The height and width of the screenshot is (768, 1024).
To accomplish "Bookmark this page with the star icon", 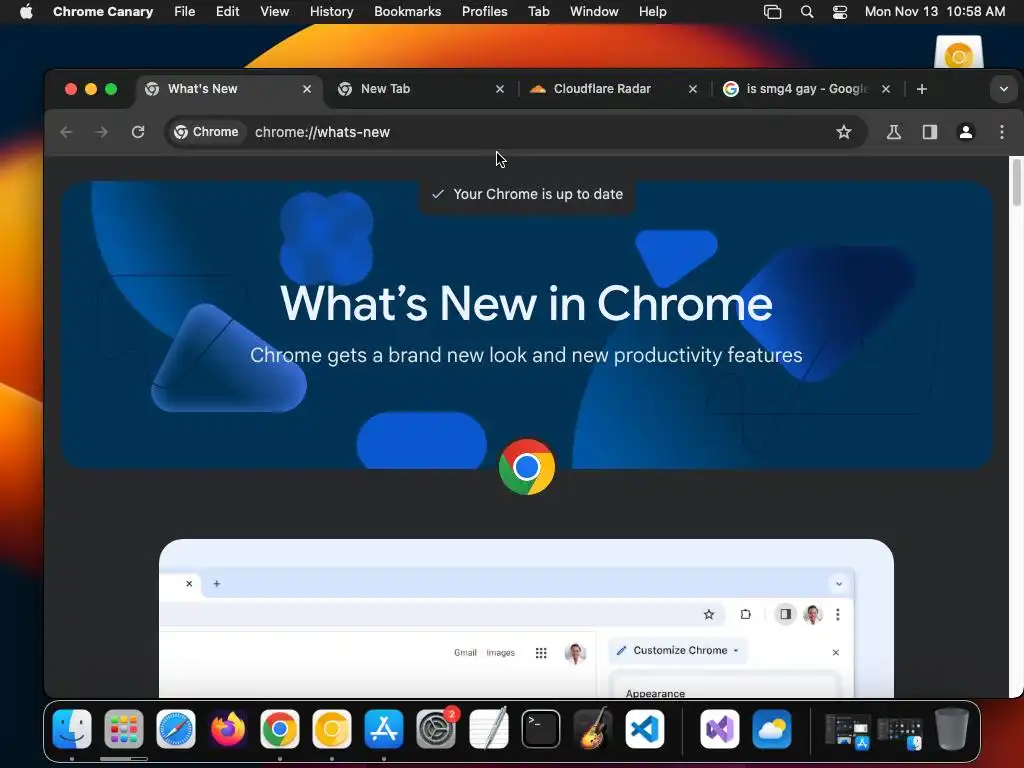I will [844, 132].
